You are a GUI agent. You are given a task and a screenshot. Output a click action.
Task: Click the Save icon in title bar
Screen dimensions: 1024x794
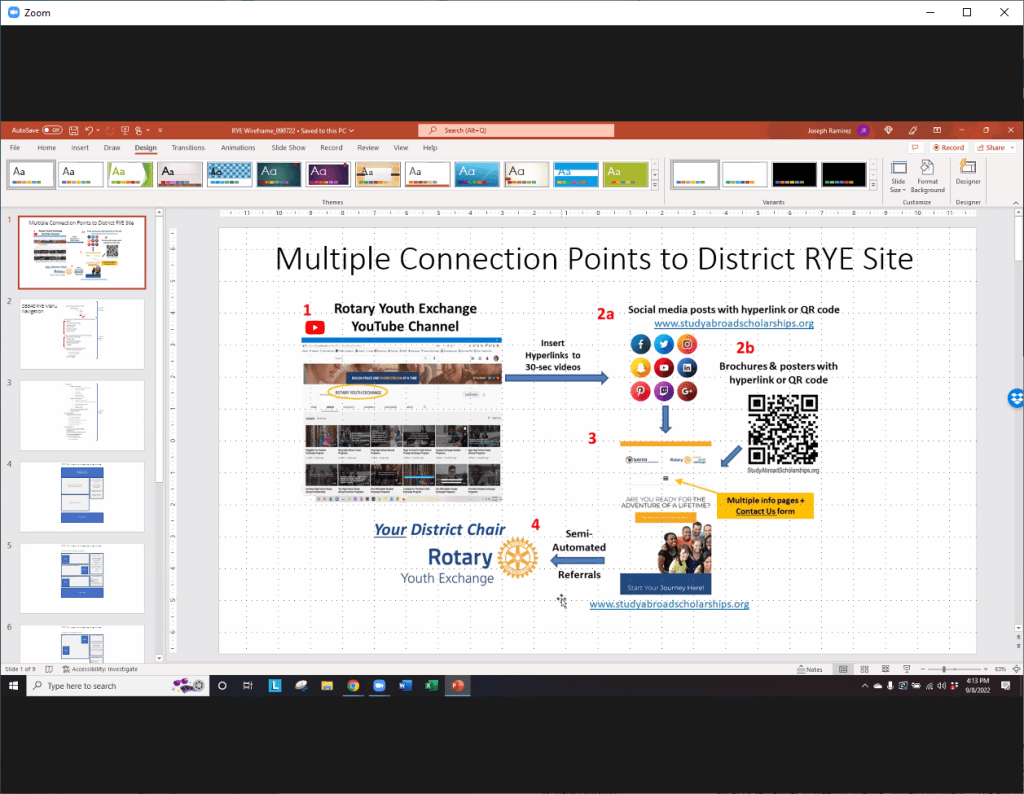pyautogui.click(x=74, y=130)
